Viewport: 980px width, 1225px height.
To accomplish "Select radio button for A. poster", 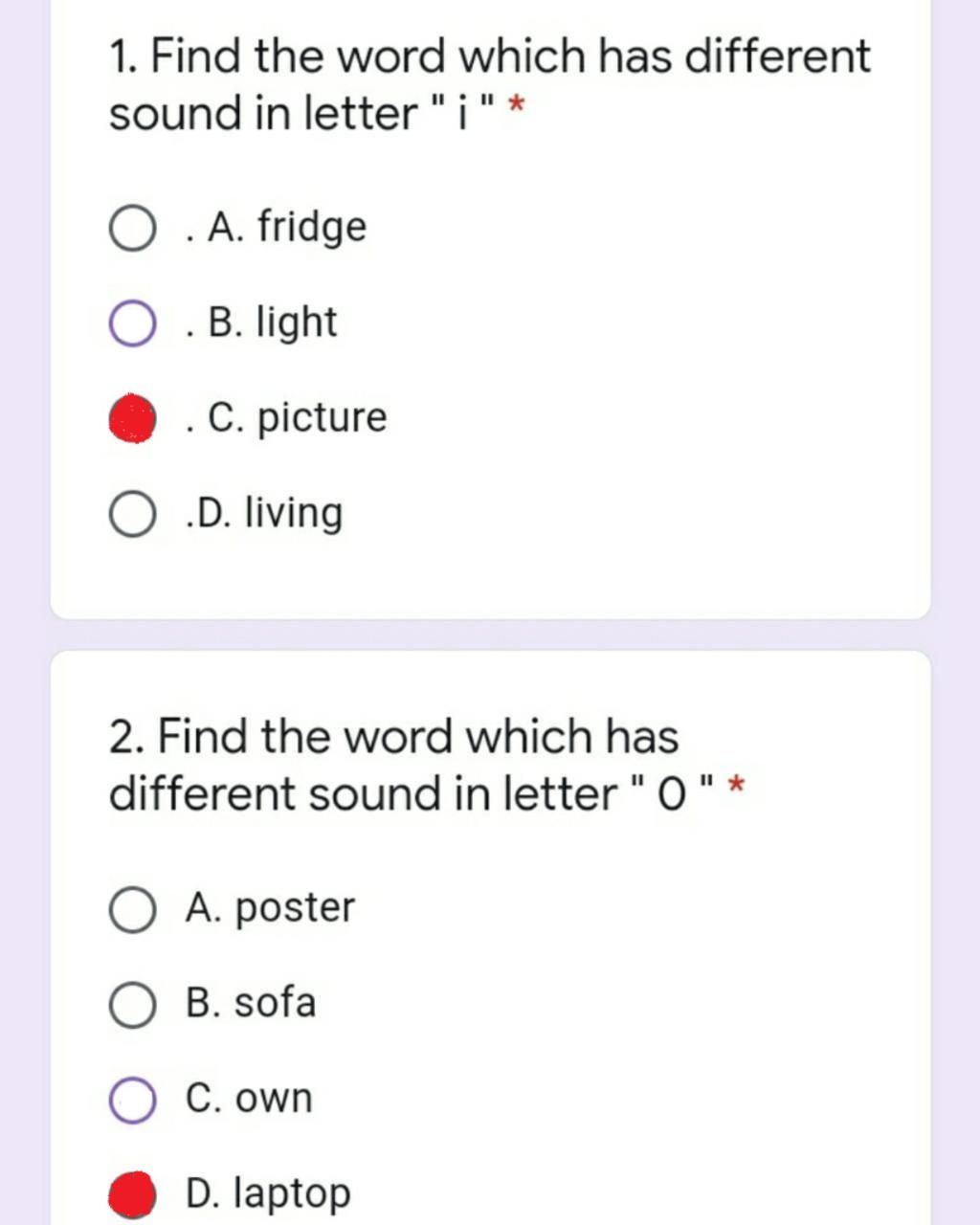I will coord(131,908).
